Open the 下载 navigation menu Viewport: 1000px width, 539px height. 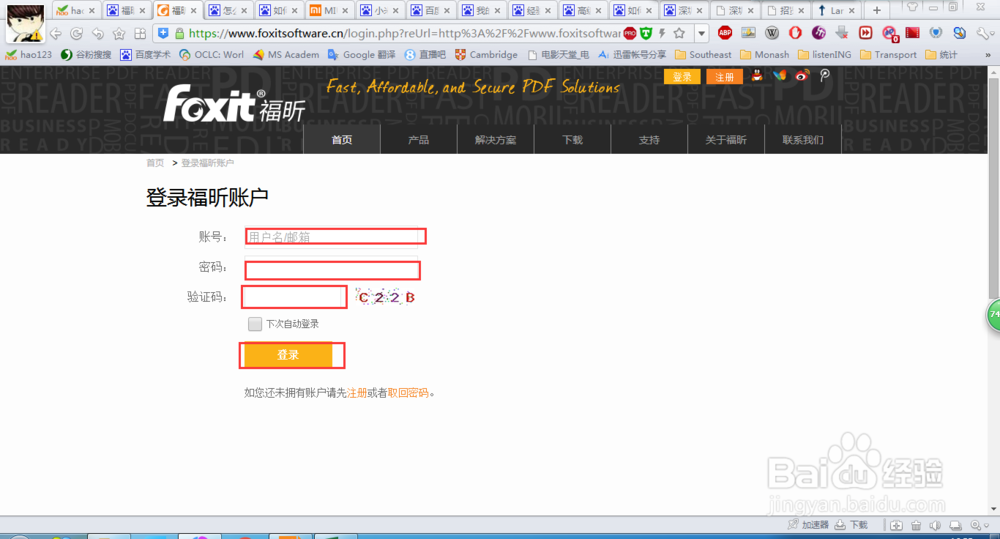[x=572, y=140]
